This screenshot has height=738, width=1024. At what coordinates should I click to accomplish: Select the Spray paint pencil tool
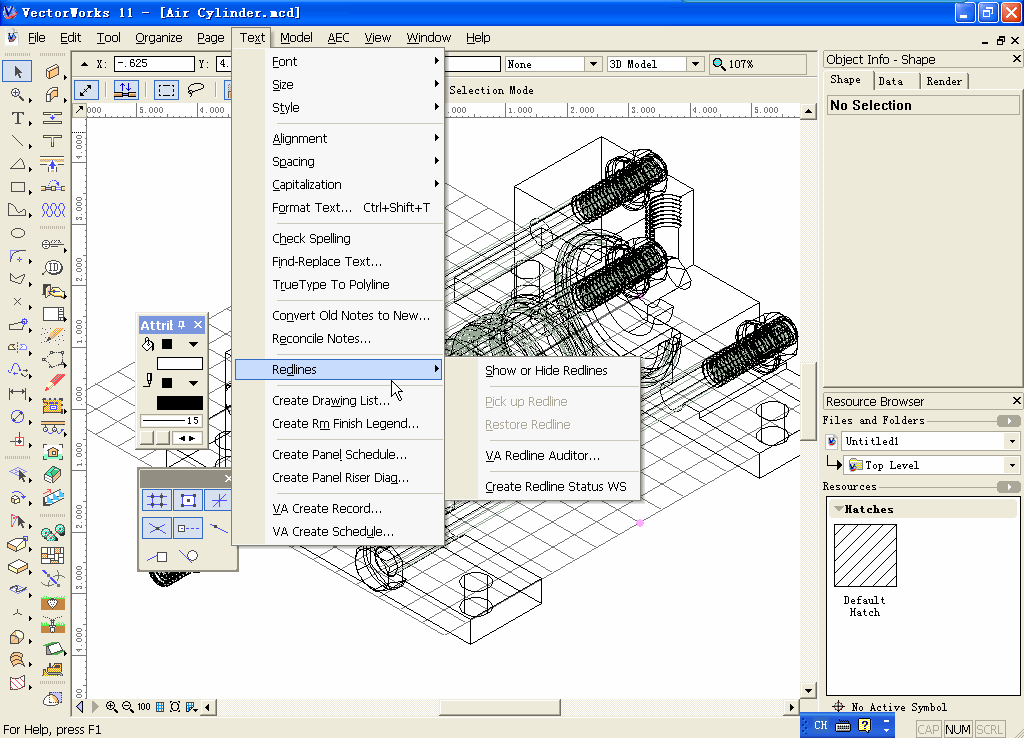point(52,336)
